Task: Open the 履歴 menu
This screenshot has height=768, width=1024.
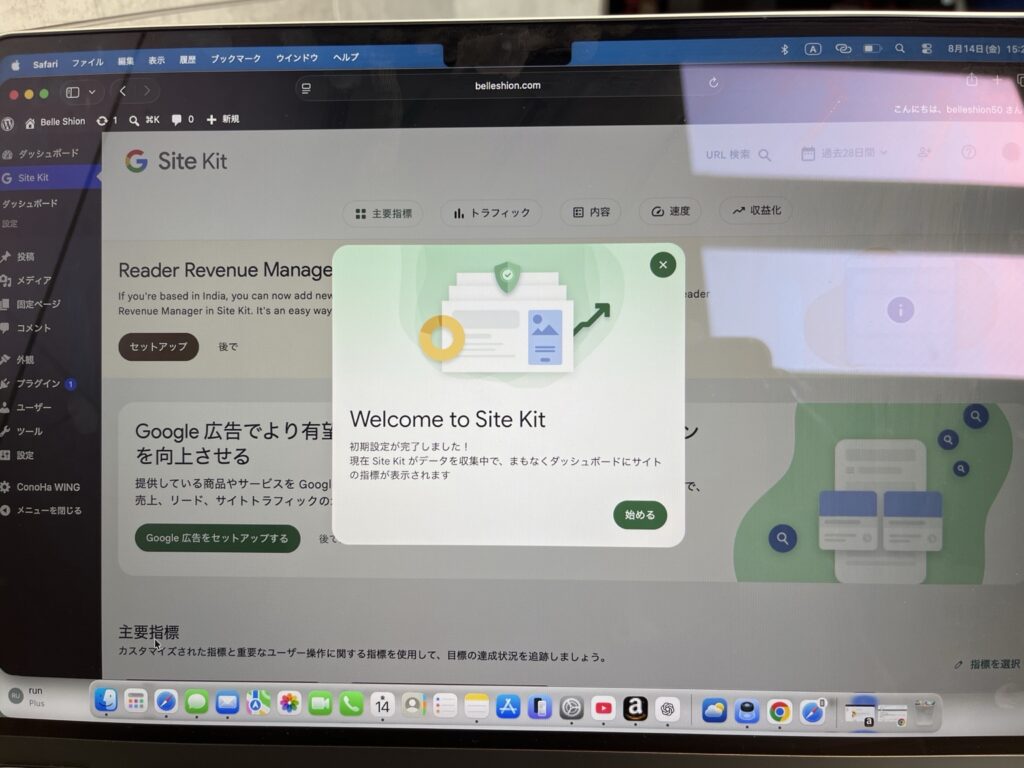Action: pyautogui.click(x=188, y=60)
